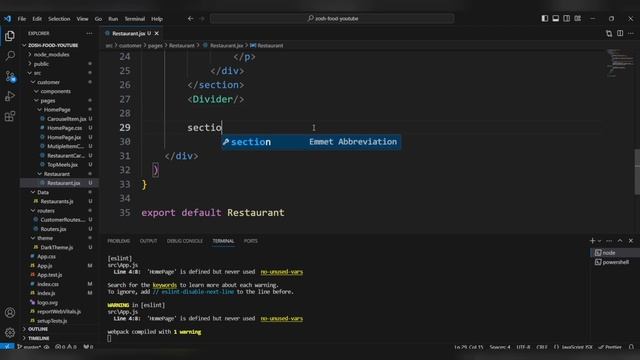This screenshot has height=360, width=640.
Task: Open the Terminal menu
Action: (135, 19)
